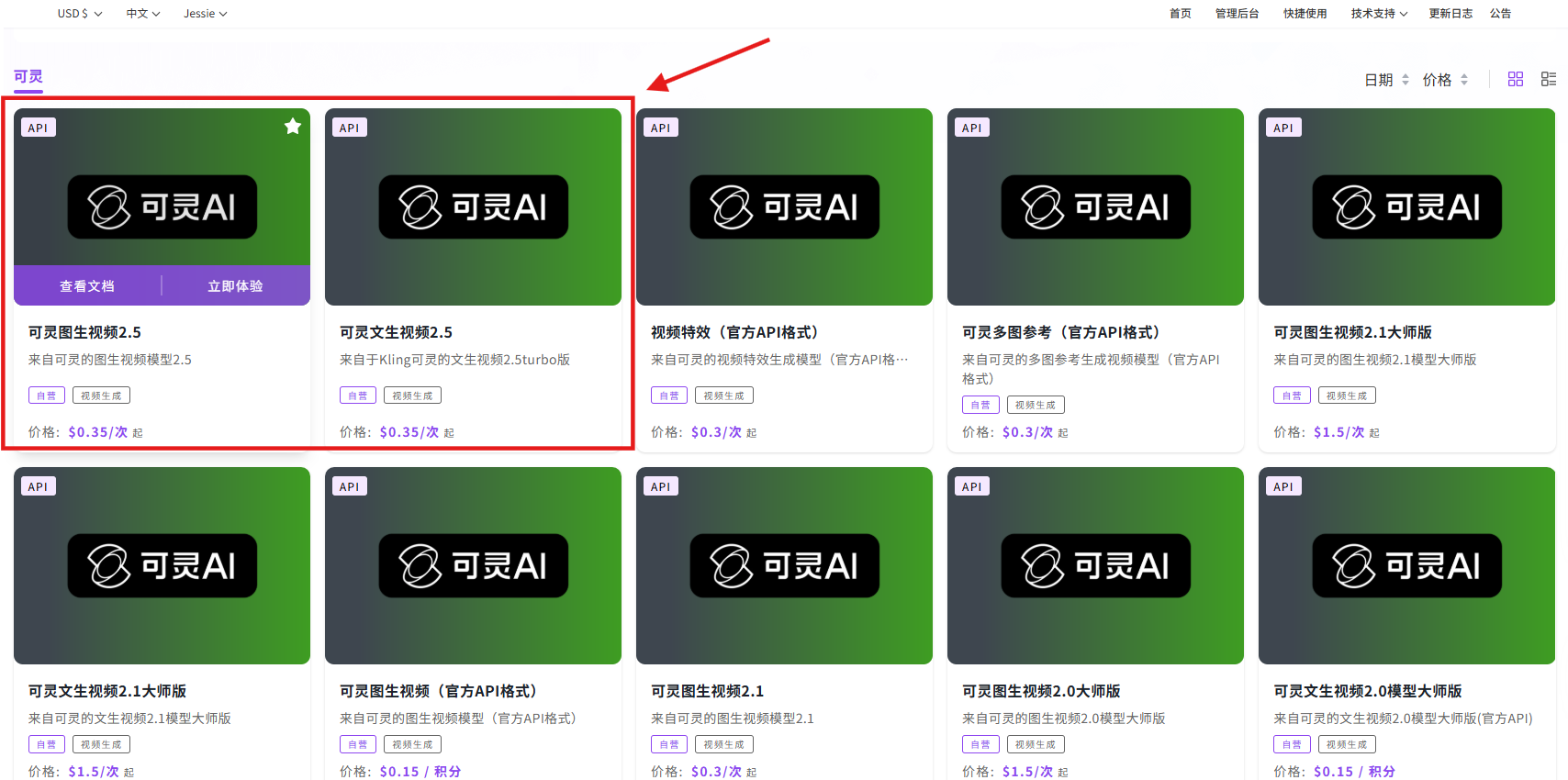
Task: Open 可灵文生视频2.0模型大师版 title
Action: [1367, 691]
